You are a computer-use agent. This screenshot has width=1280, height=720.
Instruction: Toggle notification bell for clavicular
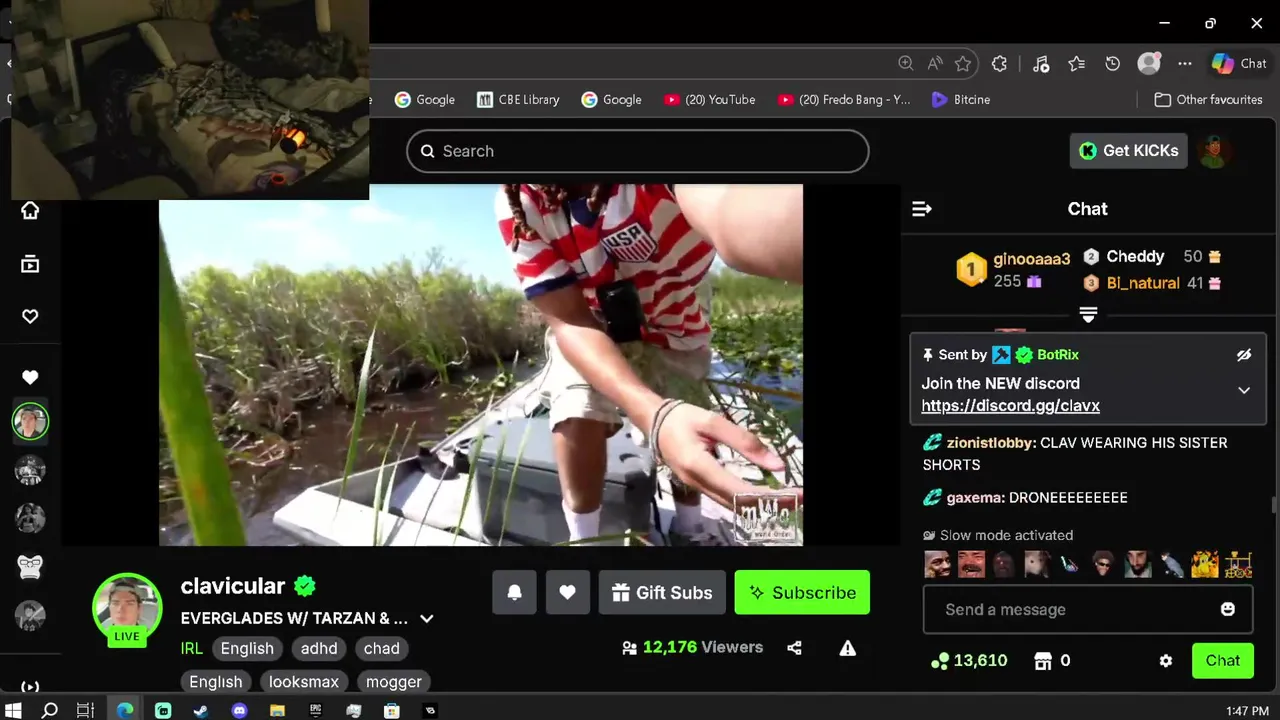tap(514, 593)
